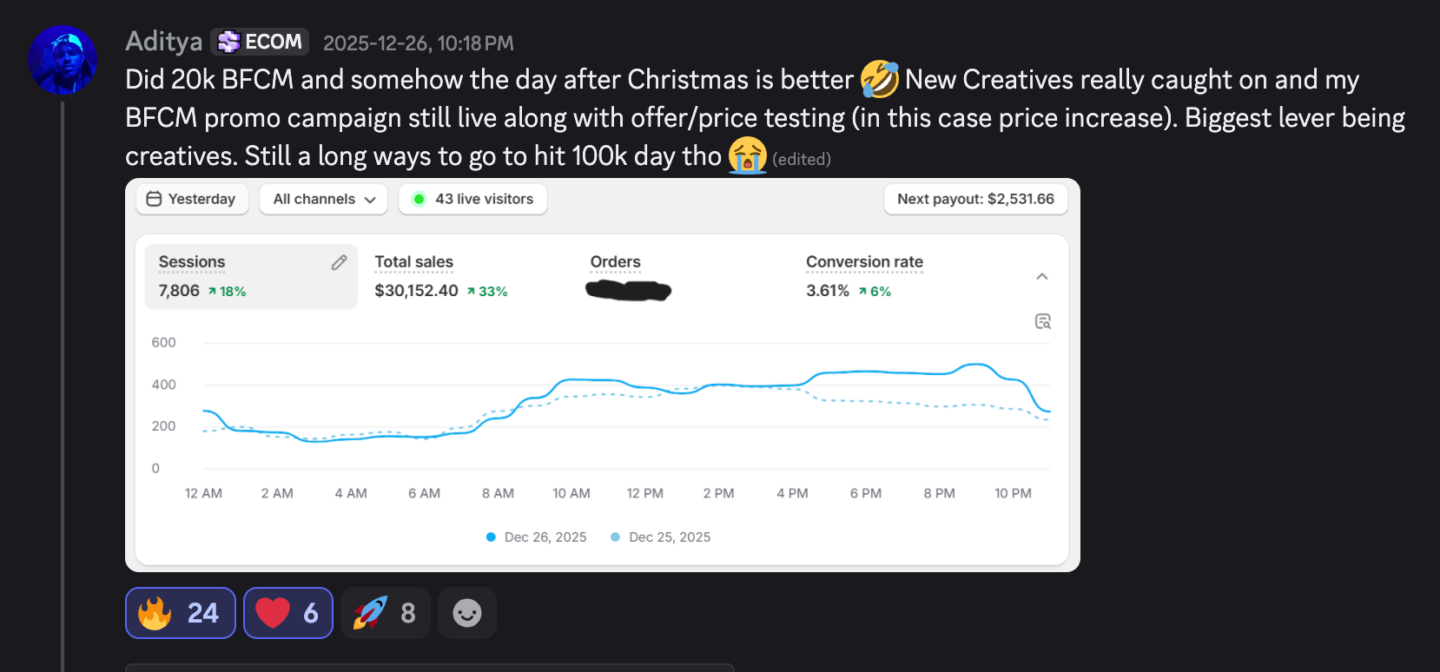Toggle the rocket reaction with 8 votes

[385, 613]
